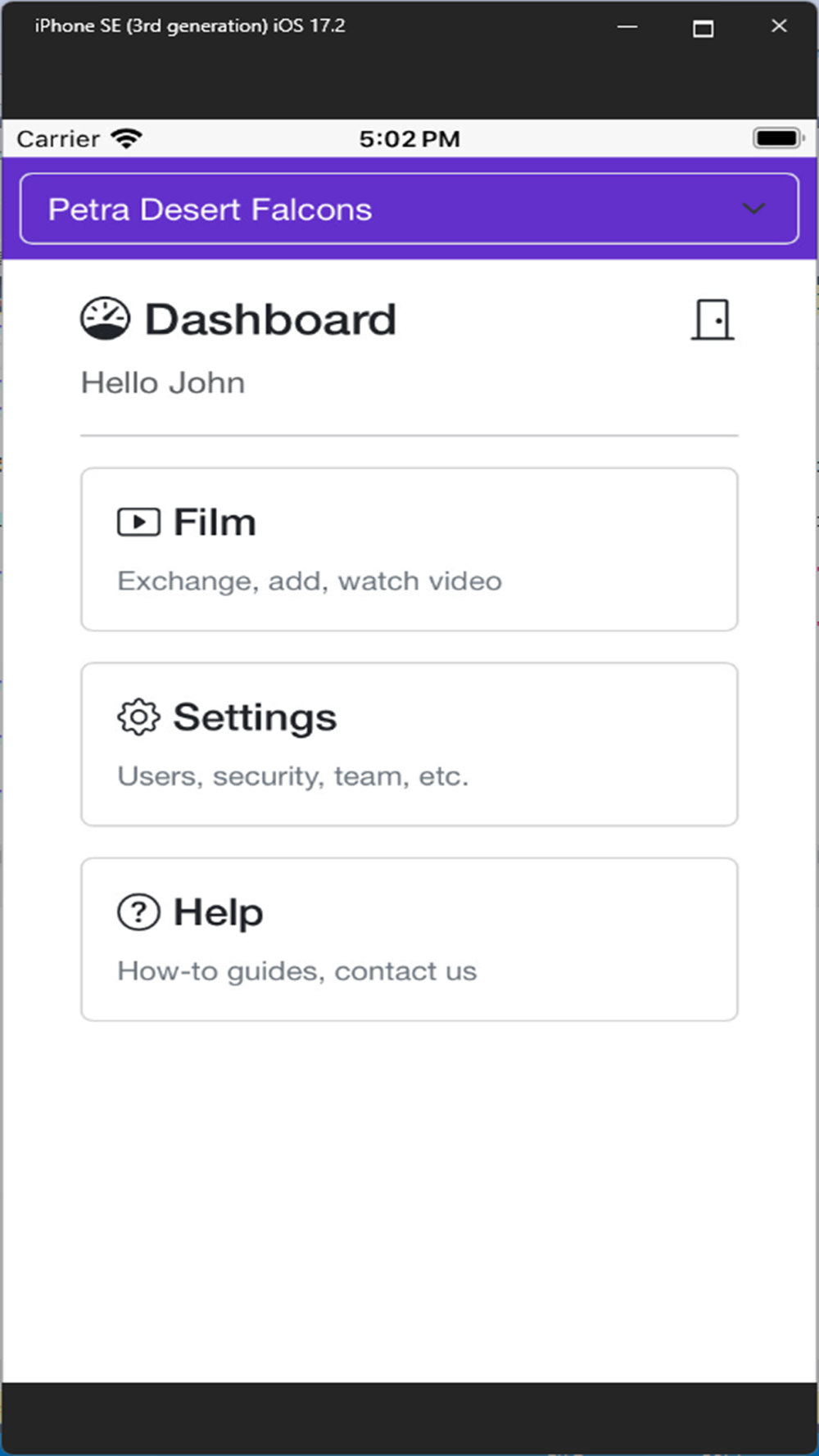Minimize the iPhone SE simulator window
This screenshot has height=1456, width=819.
[627, 27]
